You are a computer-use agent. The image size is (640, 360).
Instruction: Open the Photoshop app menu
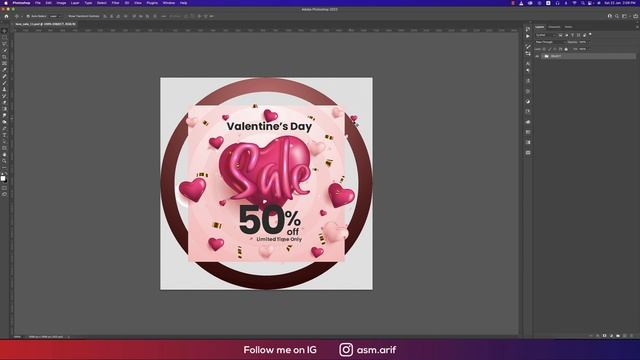[x=21, y=3]
